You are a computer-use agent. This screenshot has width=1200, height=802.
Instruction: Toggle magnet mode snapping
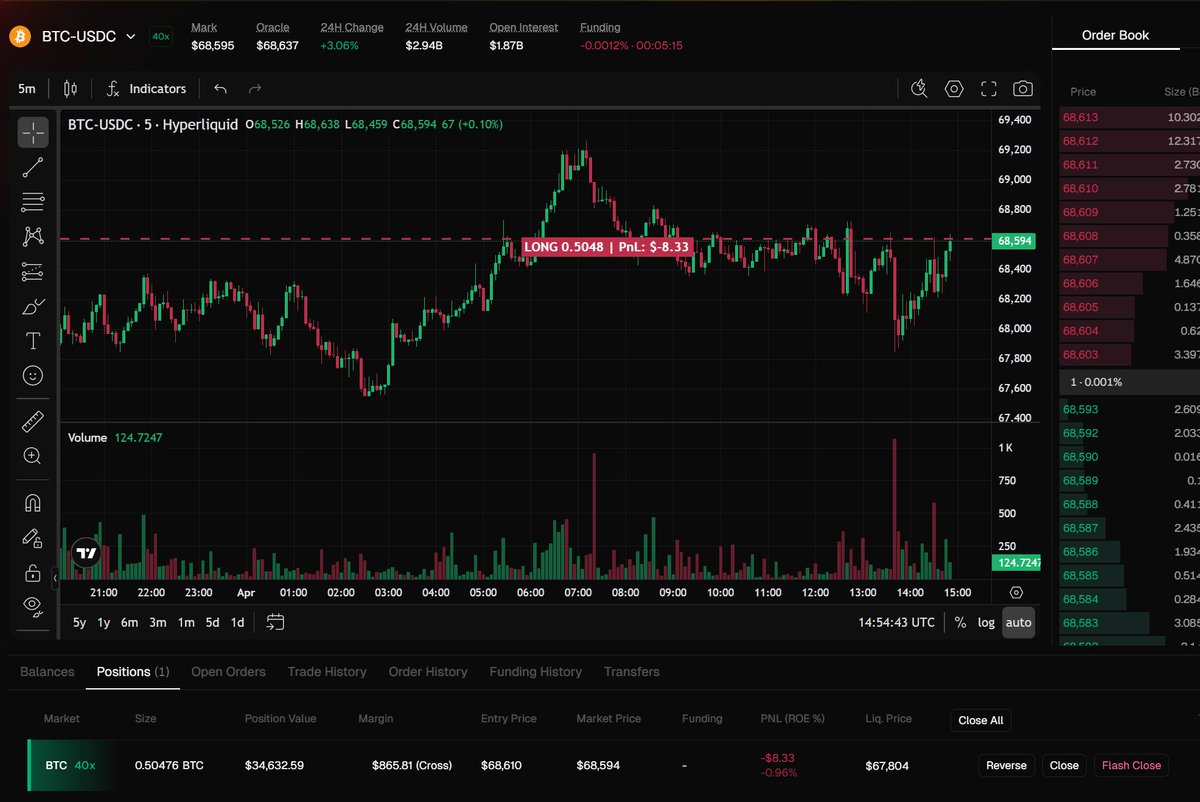point(33,503)
